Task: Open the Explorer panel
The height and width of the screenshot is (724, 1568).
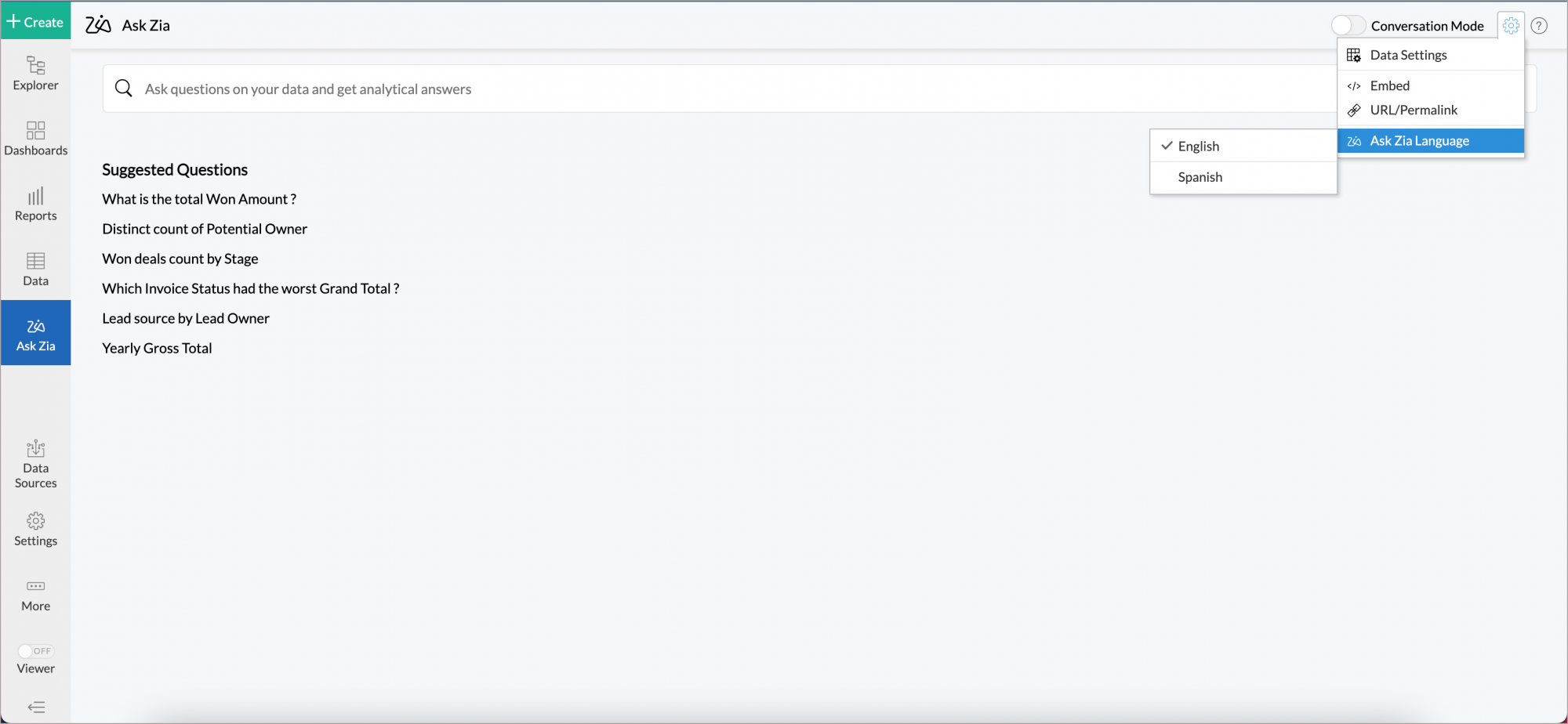Action: click(35, 73)
